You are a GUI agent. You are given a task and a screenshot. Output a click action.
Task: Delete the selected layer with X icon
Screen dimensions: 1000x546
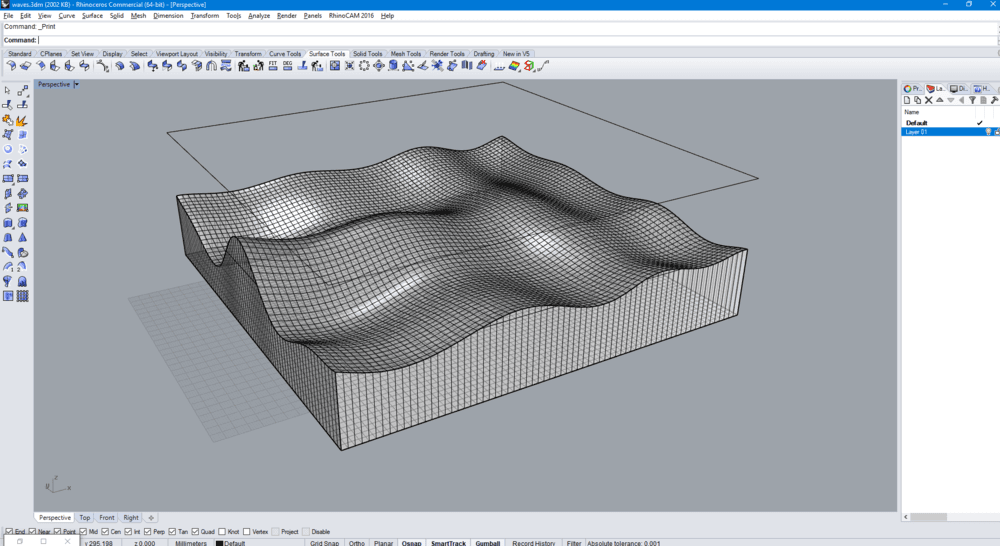929,100
